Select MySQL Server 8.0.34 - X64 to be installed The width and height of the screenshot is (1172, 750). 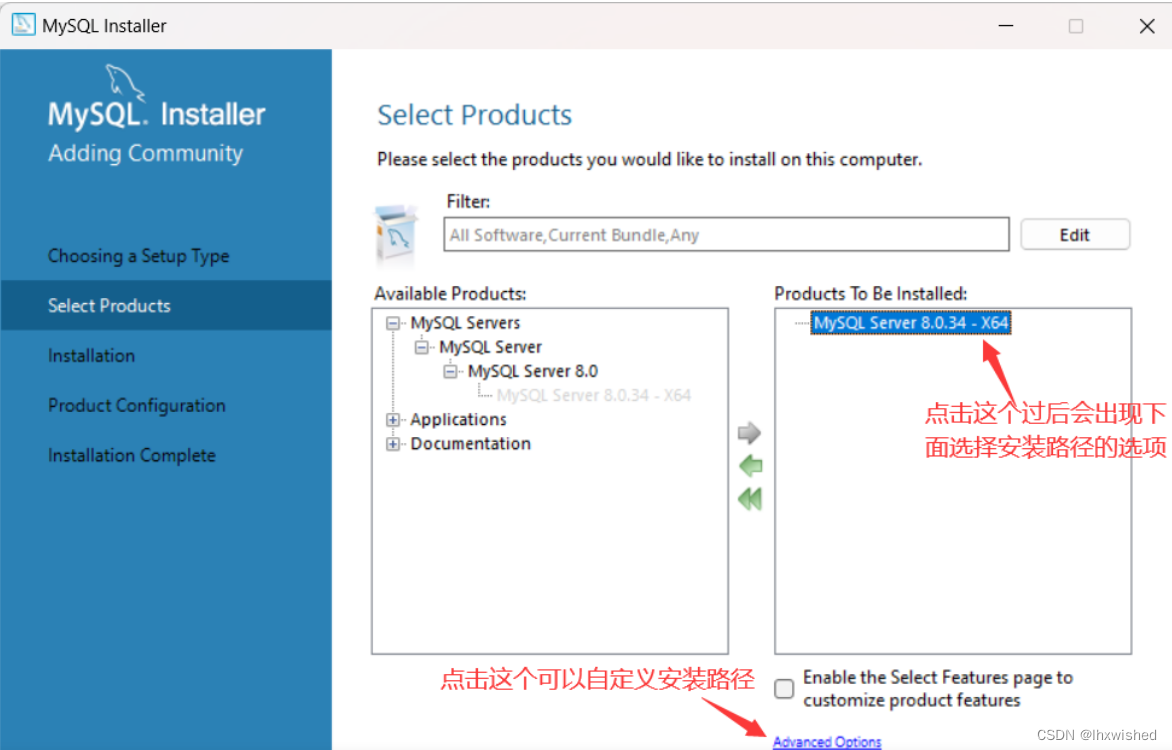pyautogui.click(x=910, y=323)
